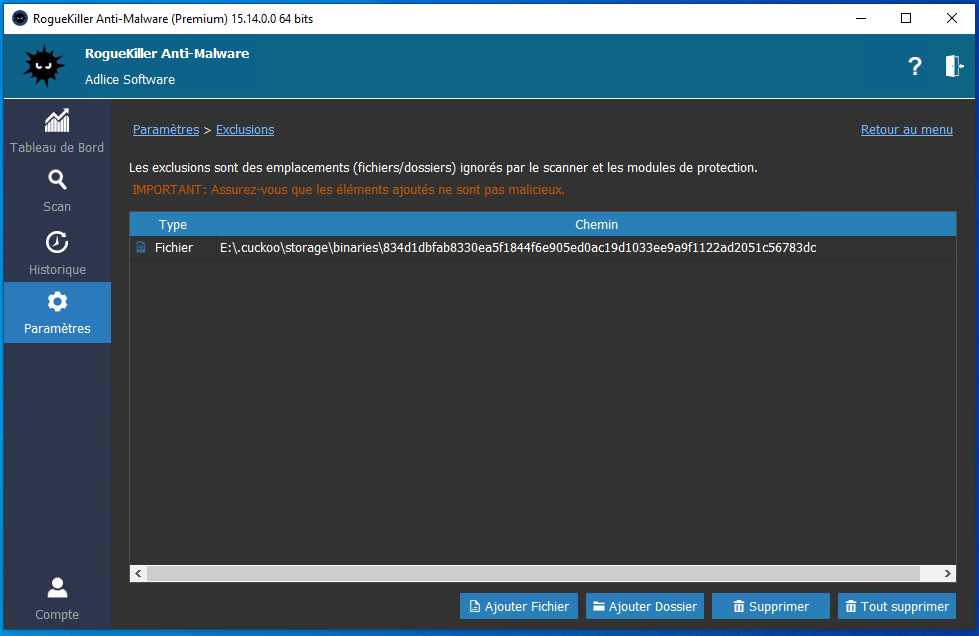
Task: Open the Historique clock icon
Action: [57, 243]
